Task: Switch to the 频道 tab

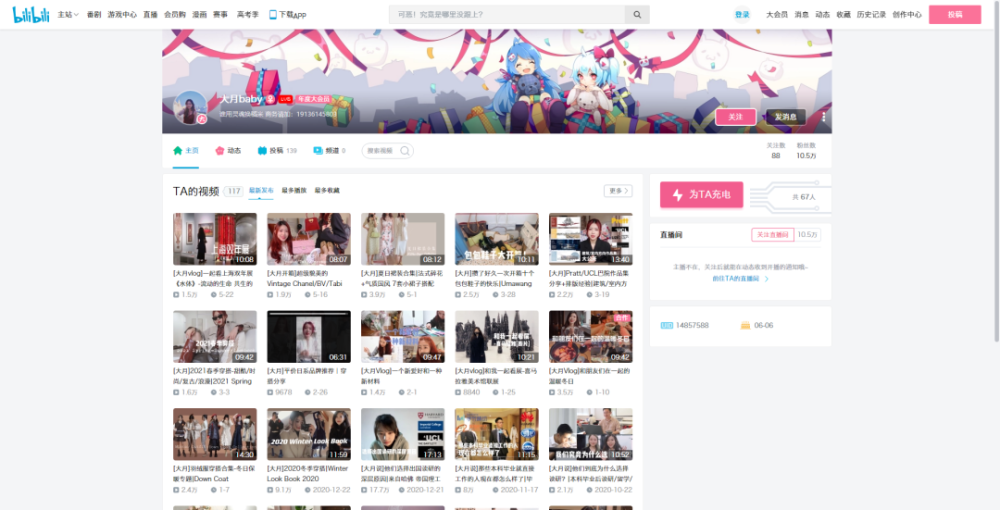Action: click(x=329, y=151)
